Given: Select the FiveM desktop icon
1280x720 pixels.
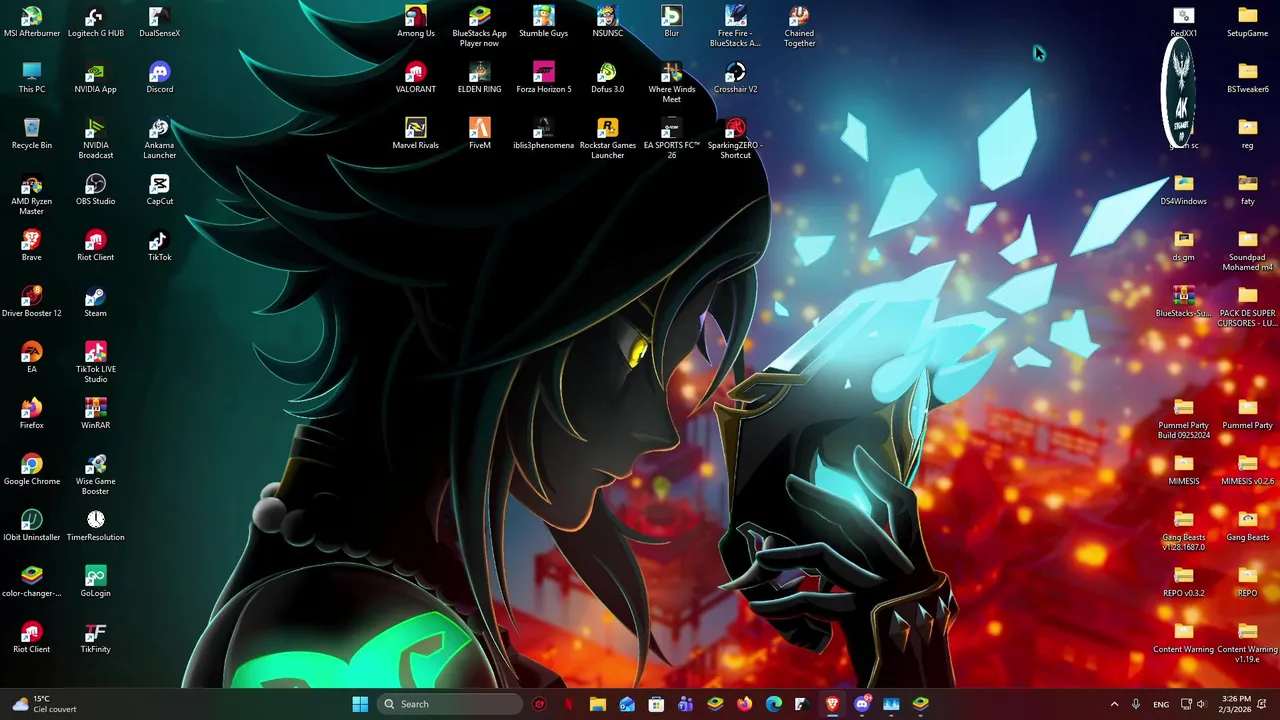Looking at the screenshot, I should pyautogui.click(x=480, y=134).
